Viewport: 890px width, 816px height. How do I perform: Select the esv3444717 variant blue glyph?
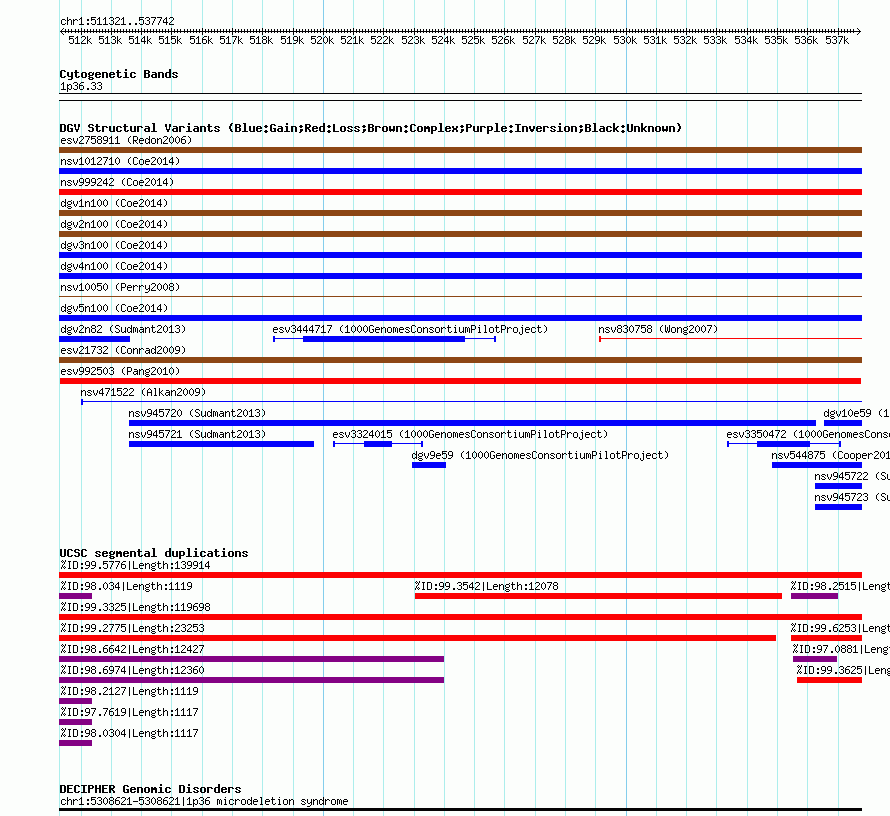point(384,339)
